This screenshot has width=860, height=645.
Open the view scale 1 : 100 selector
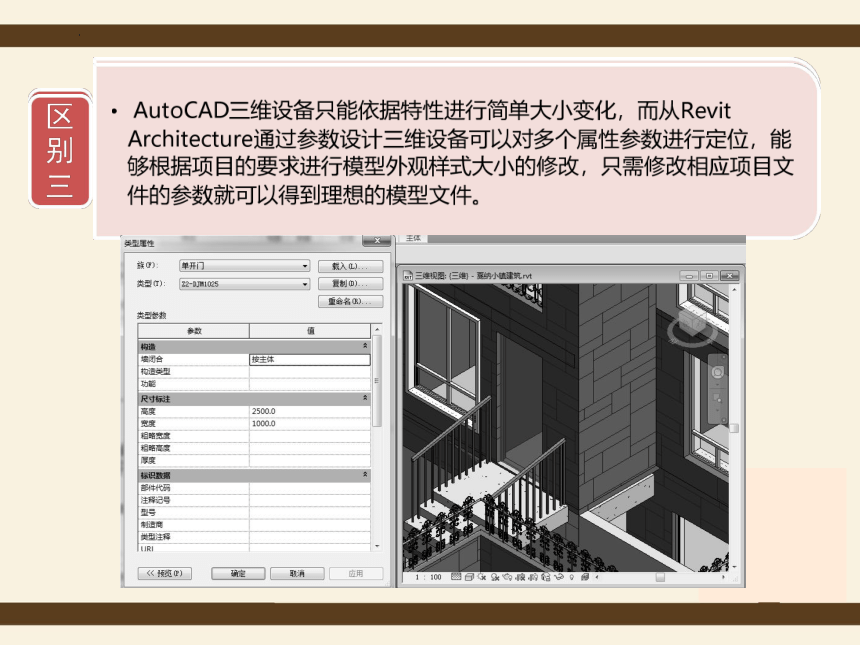(428, 577)
